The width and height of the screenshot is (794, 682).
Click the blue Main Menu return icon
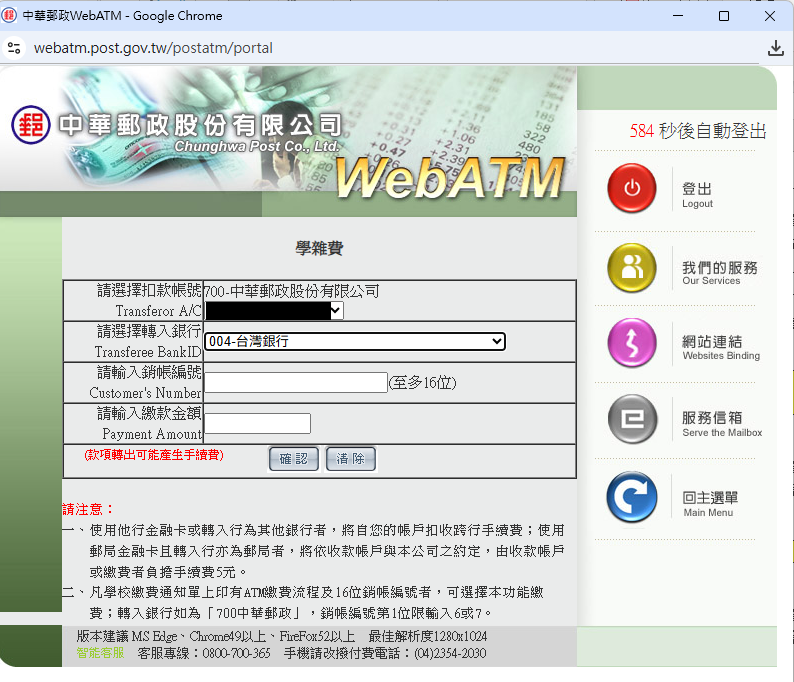[631, 497]
